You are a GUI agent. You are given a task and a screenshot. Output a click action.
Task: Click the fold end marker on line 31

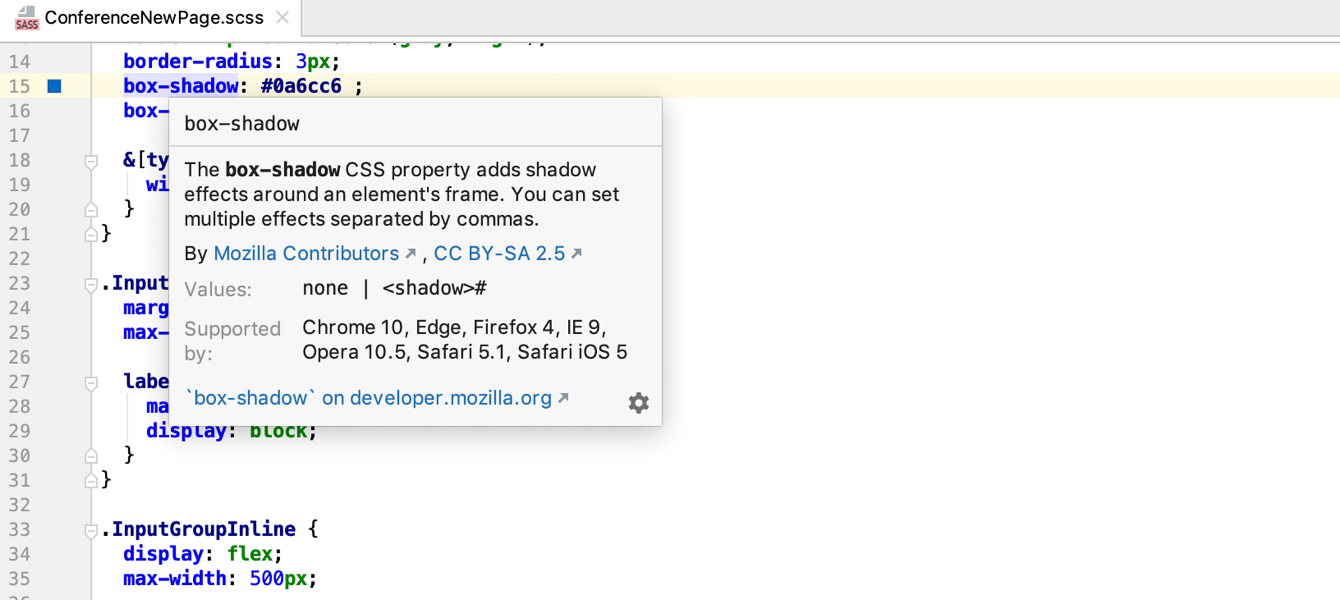(91, 480)
